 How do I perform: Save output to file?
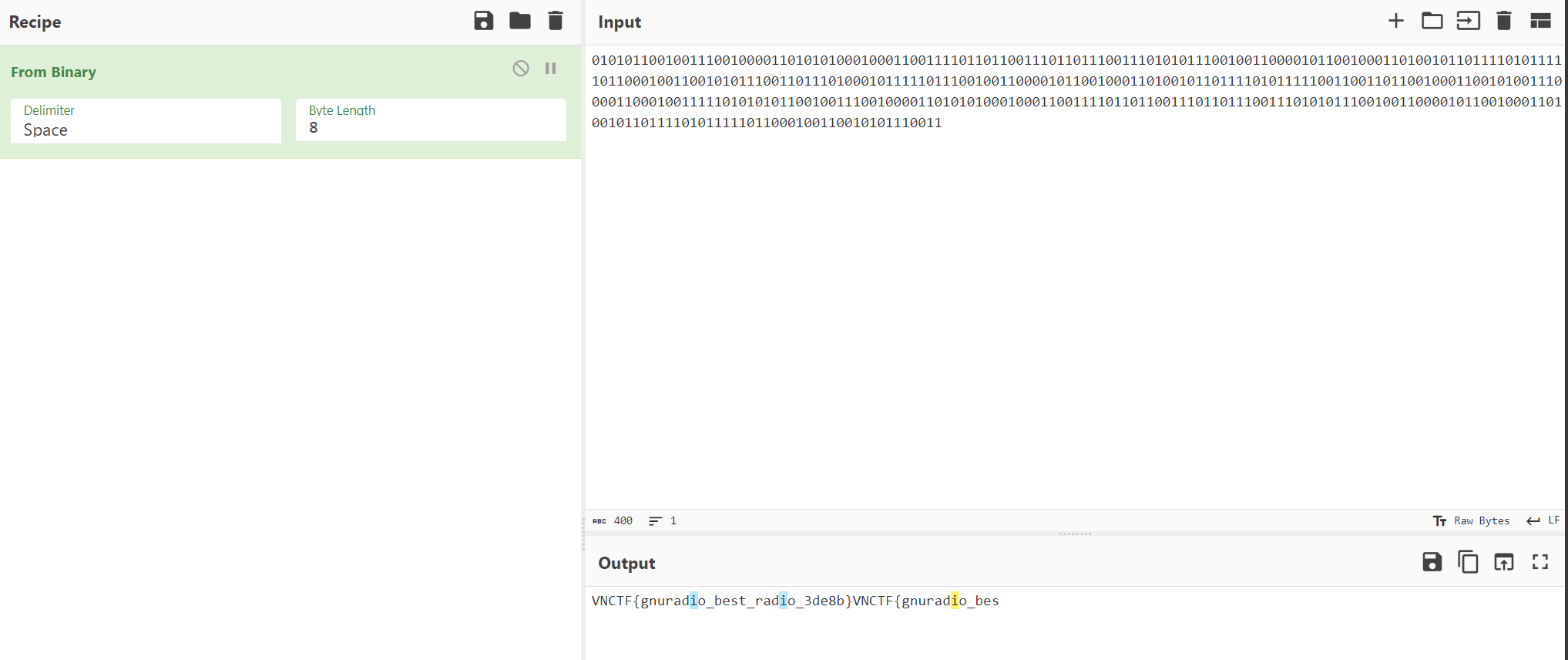[1432, 562]
